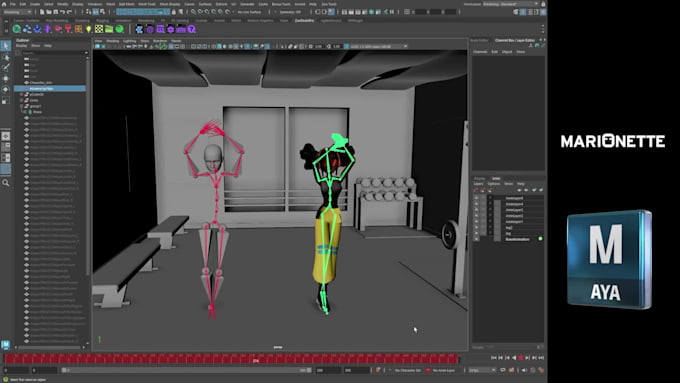Expand the group1 node in Outliner
This screenshot has height=383, width=680.
[x=21, y=106]
